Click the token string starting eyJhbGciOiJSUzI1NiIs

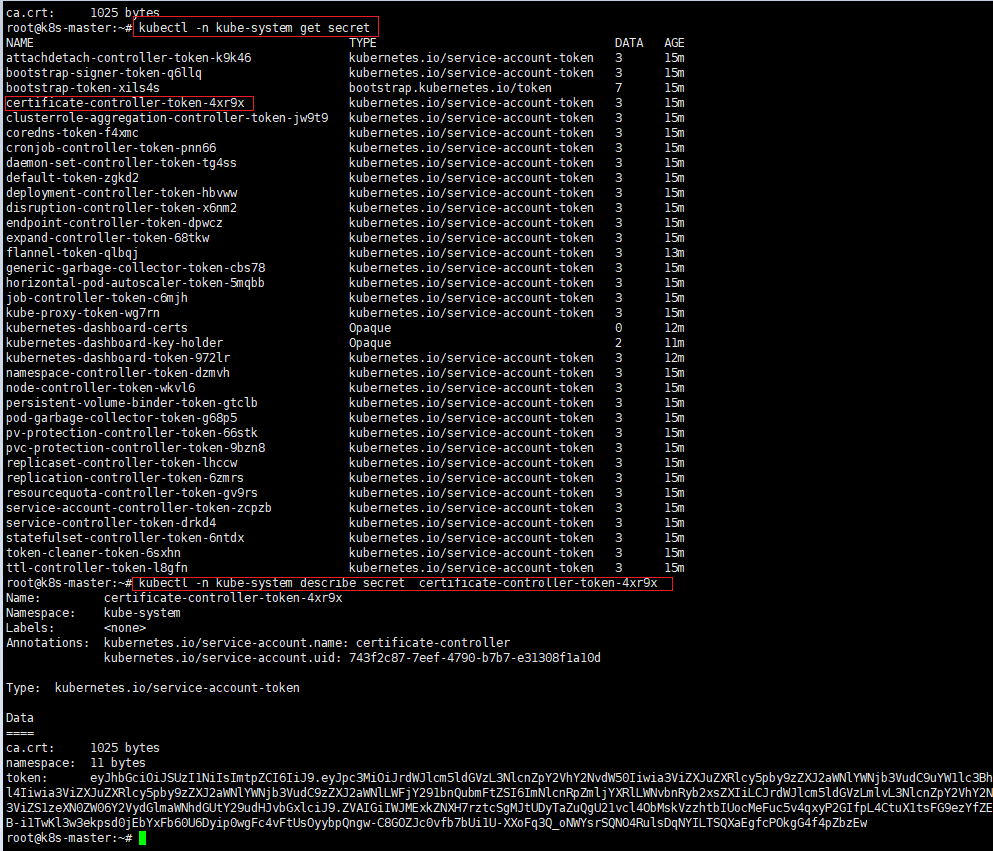(x=499, y=800)
